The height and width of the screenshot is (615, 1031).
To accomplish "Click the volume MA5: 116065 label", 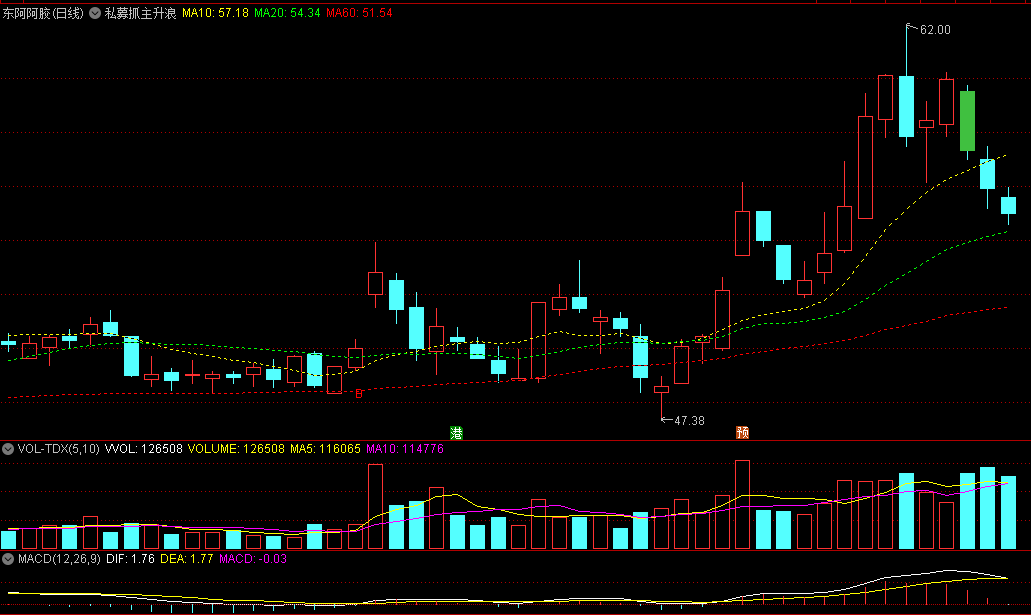I will (x=325, y=449).
